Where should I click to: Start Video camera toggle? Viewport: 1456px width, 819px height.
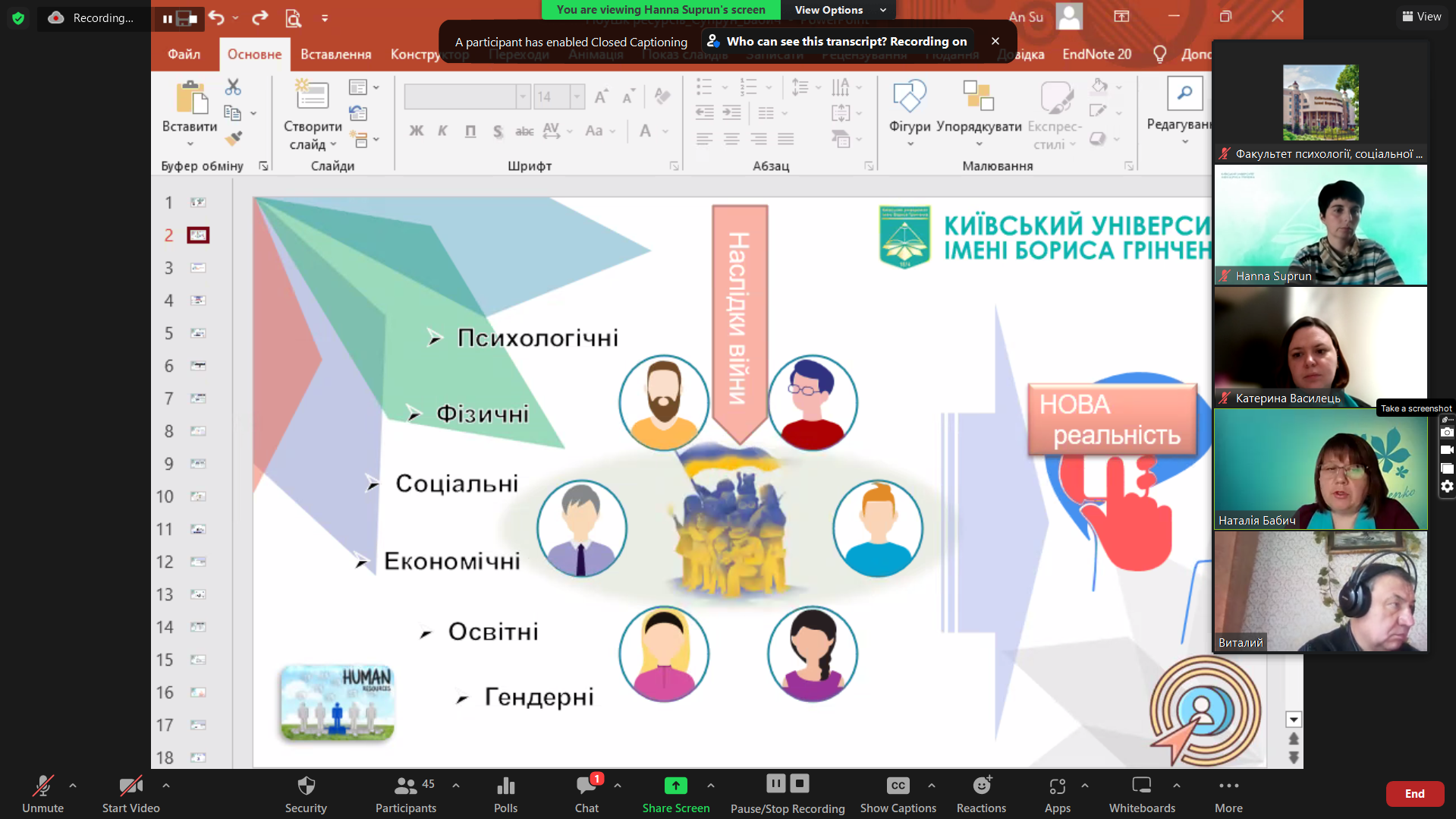pos(131,794)
